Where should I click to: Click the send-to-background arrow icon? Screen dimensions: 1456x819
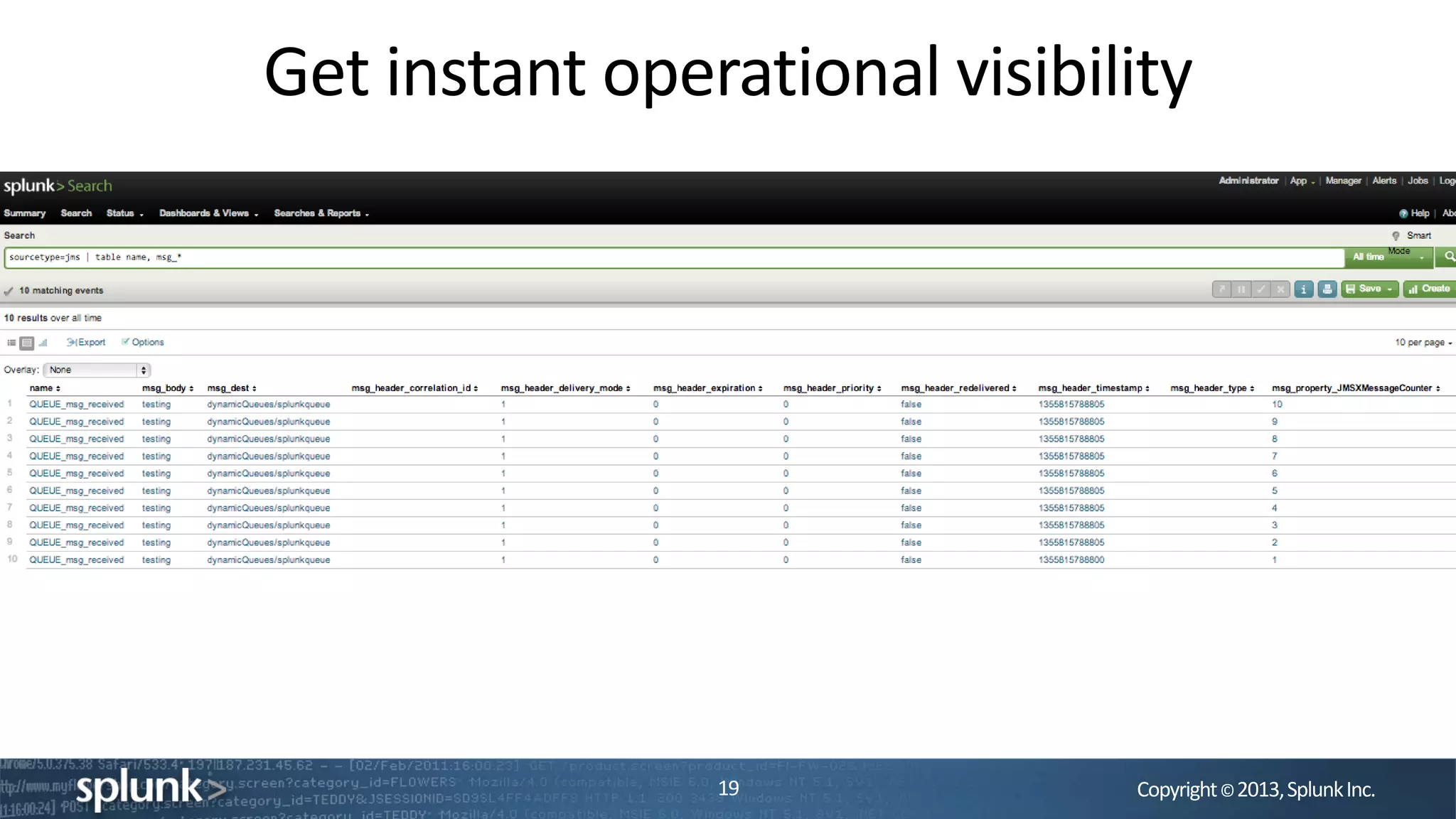point(1222,289)
